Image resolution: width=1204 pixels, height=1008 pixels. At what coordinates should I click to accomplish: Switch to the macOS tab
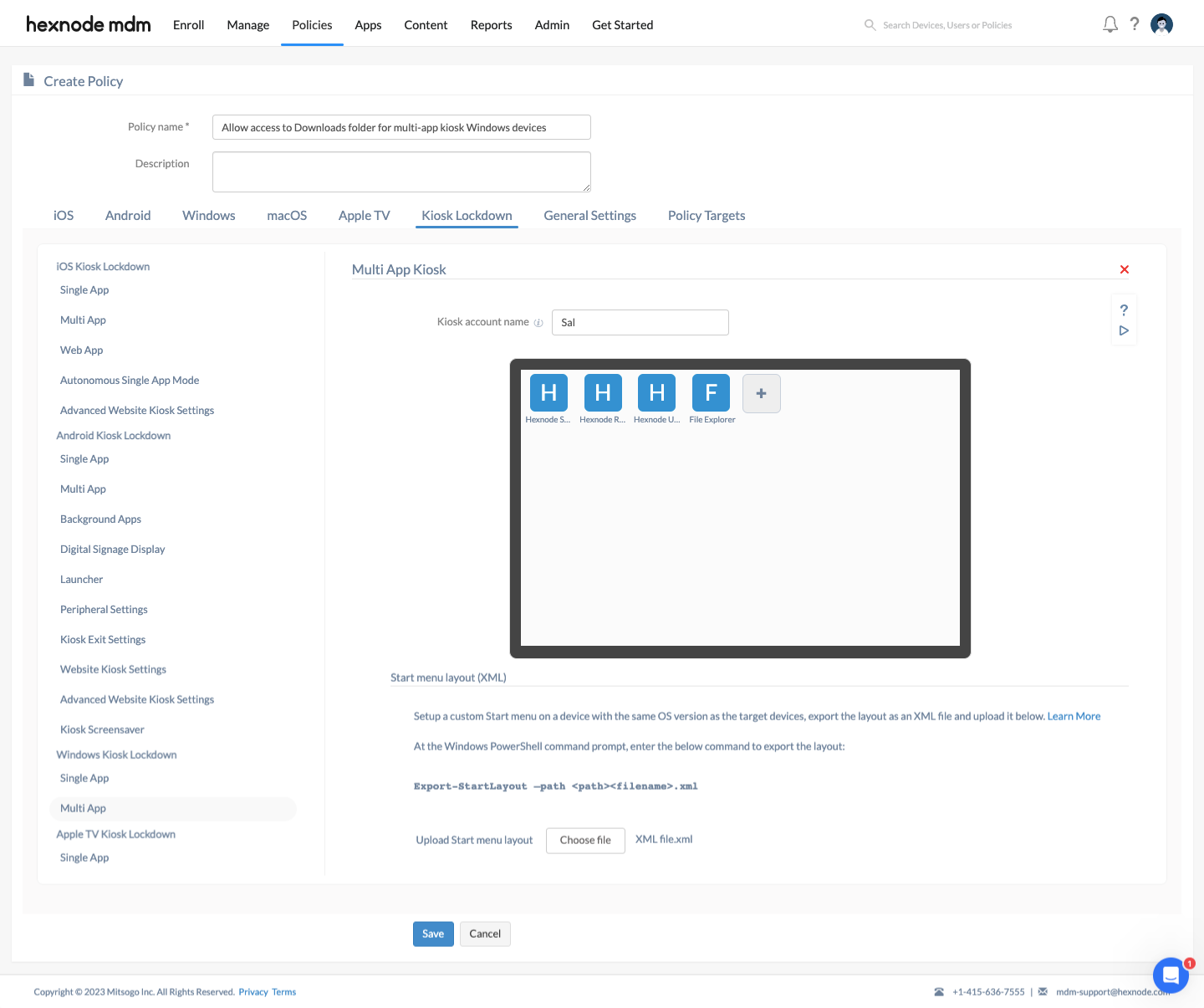tap(287, 215)
